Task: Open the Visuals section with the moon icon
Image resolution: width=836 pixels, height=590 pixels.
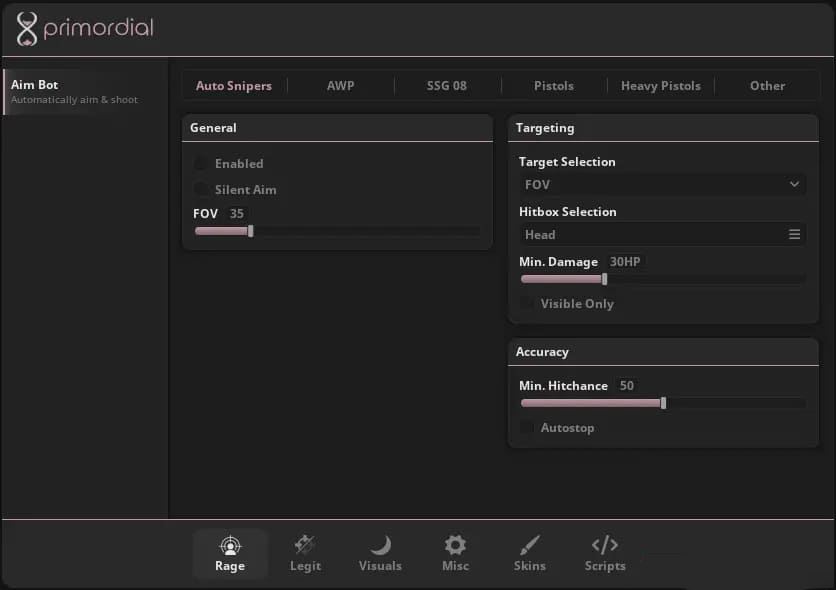Action: 380,554
